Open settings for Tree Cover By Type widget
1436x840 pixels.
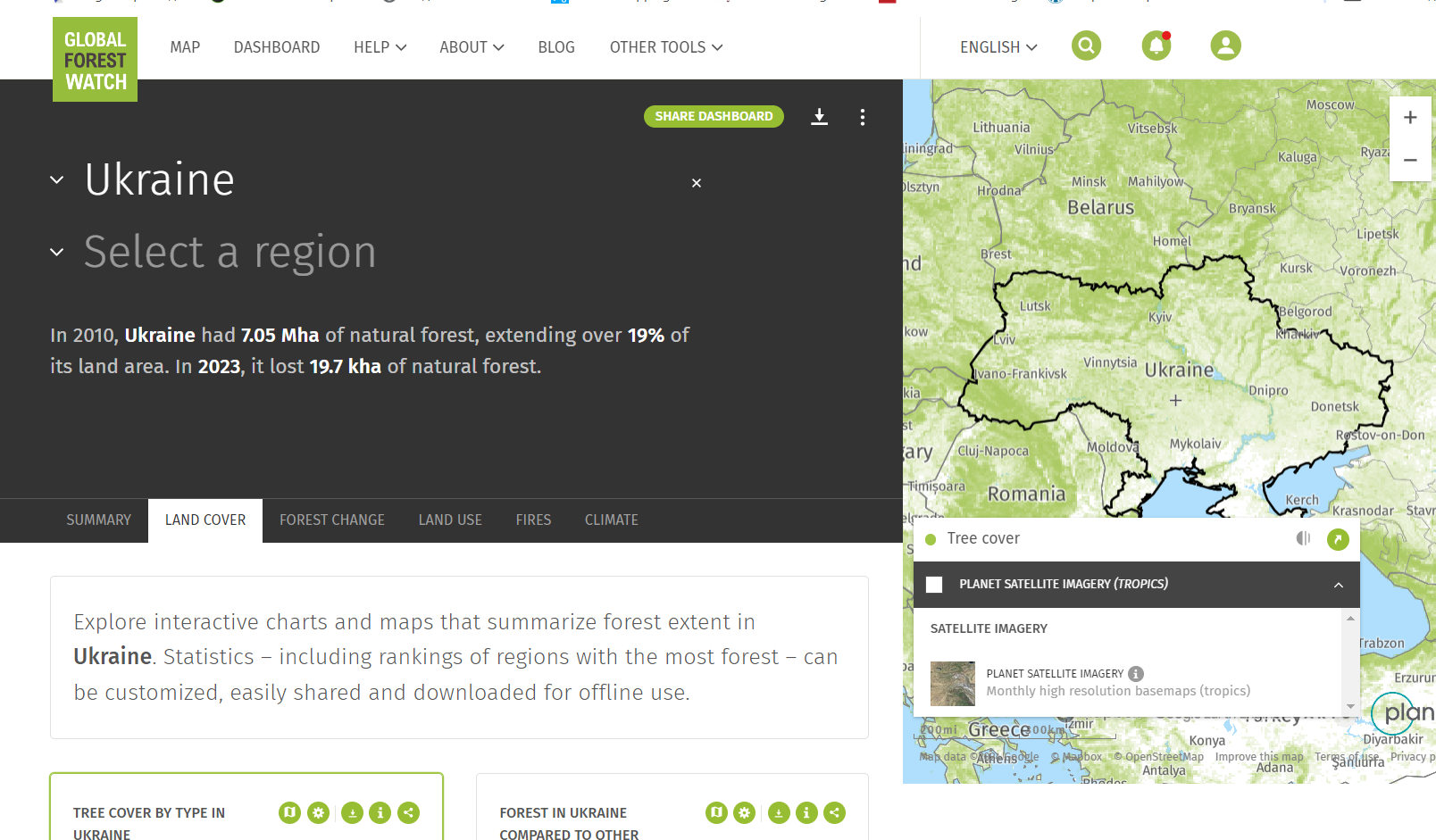[318, 812]
